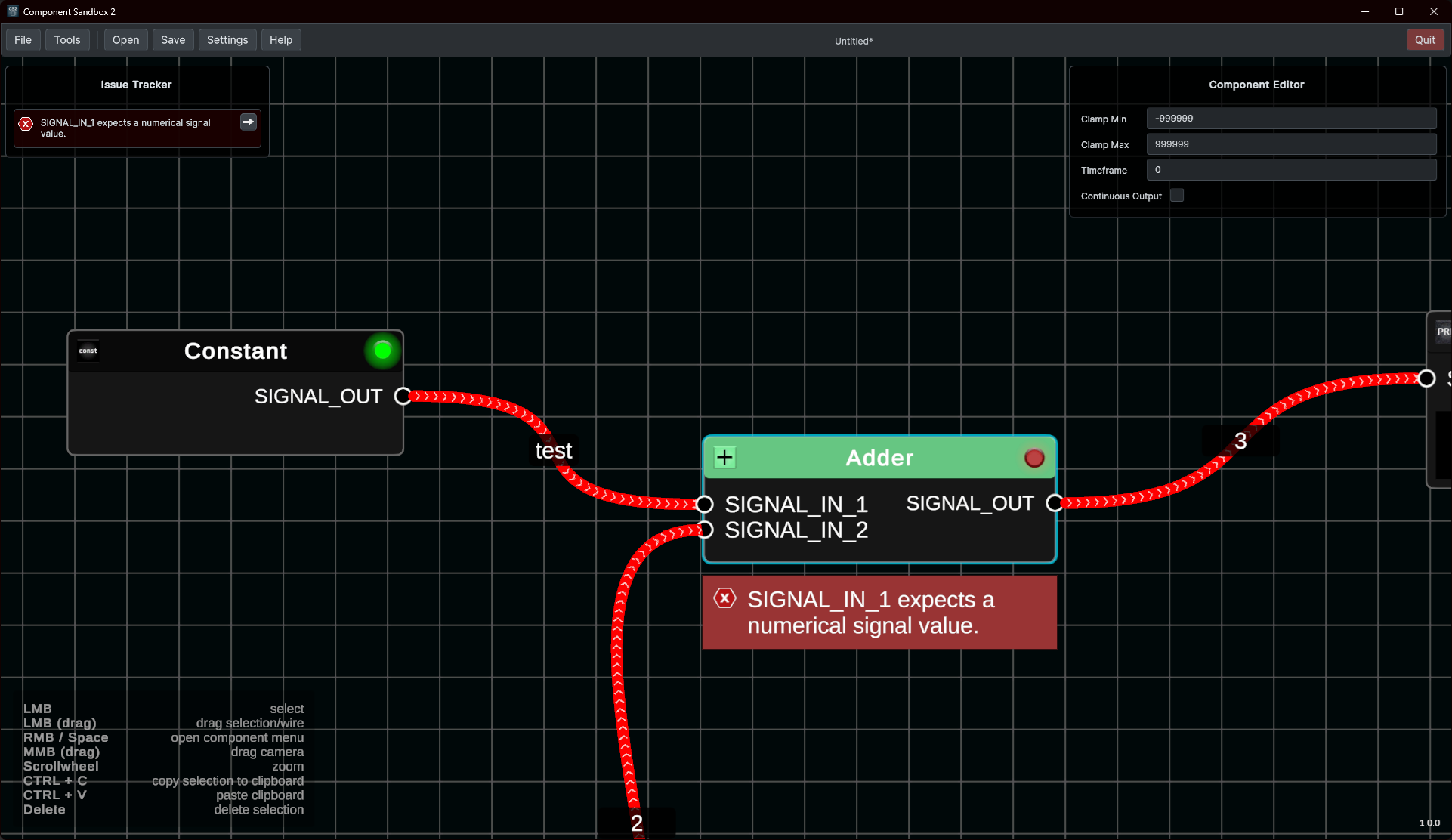Image resolution: width=1452 pixels, height=840 pixels.
Task: Click the Settings button
Action: pyautogui.click(x=227, y=40)
